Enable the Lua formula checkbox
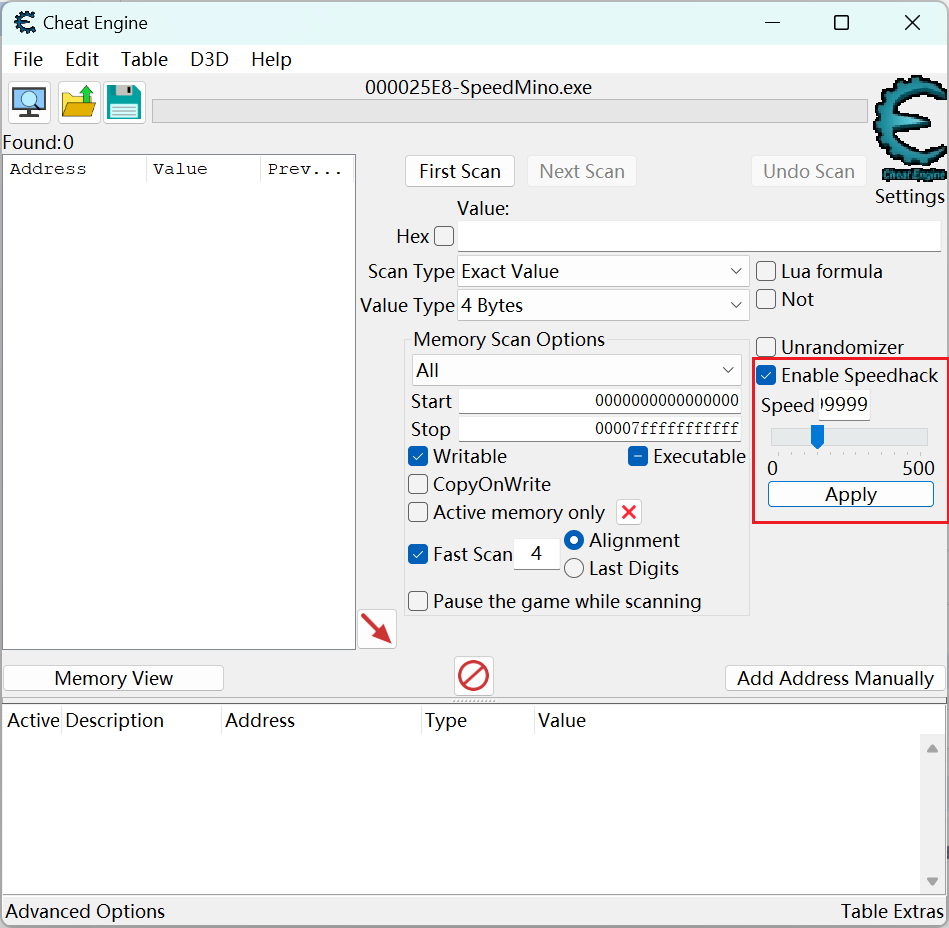 (766, 271)
